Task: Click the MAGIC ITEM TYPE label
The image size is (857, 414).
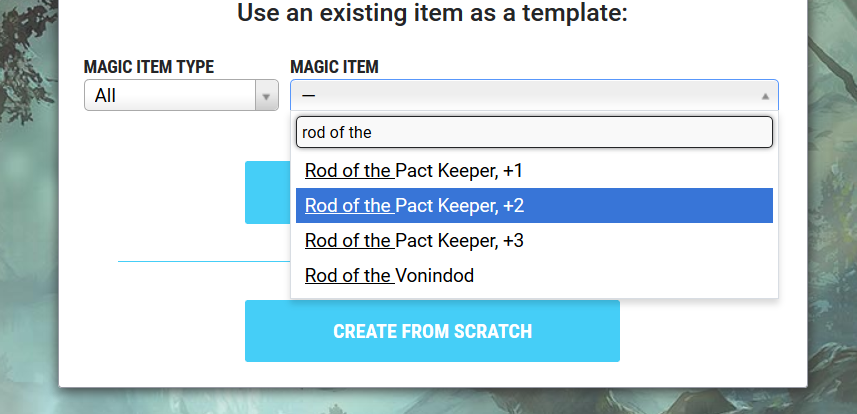Action: [x=149, y=67]
